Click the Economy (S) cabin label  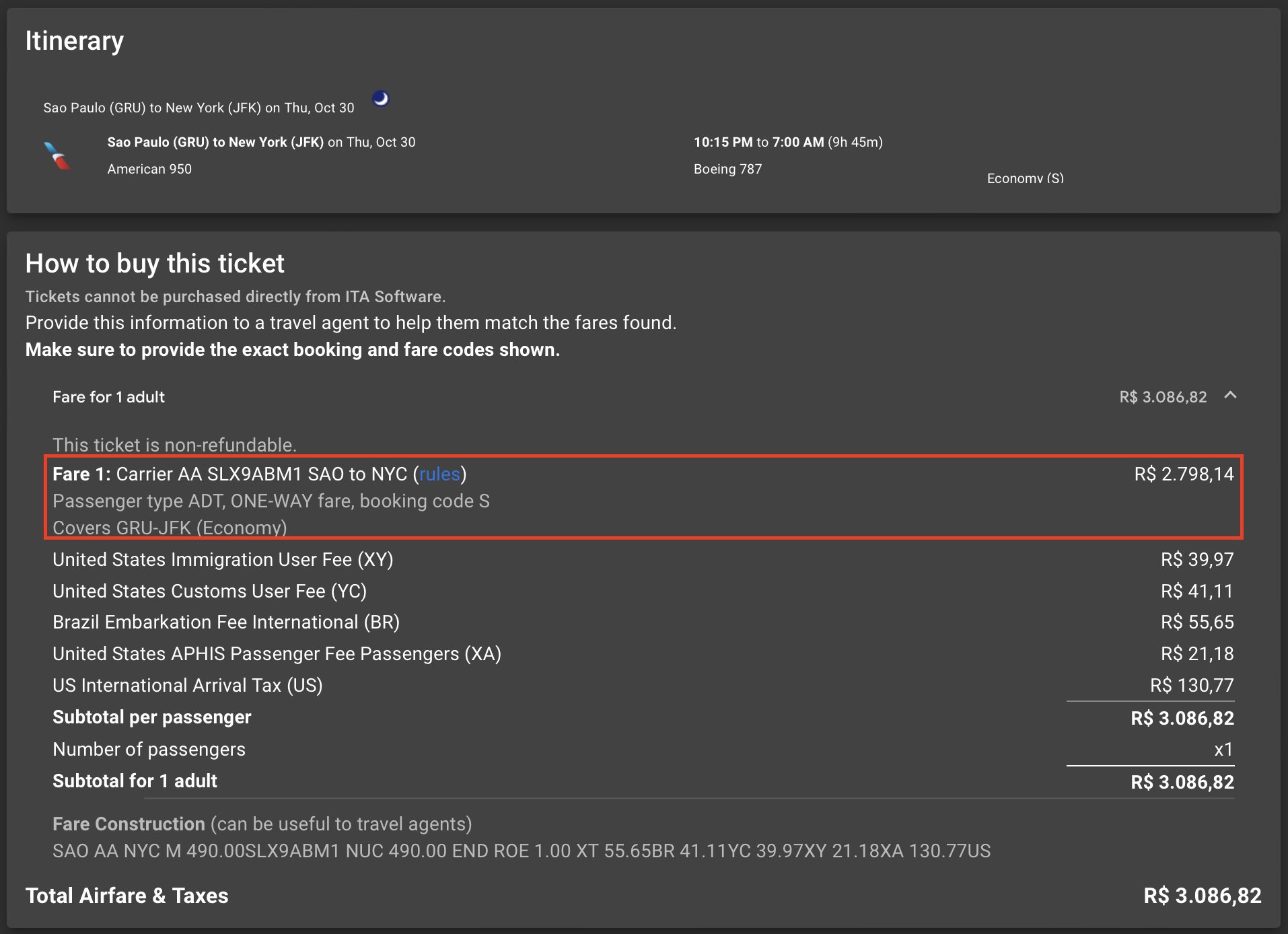coord(1026,178)
